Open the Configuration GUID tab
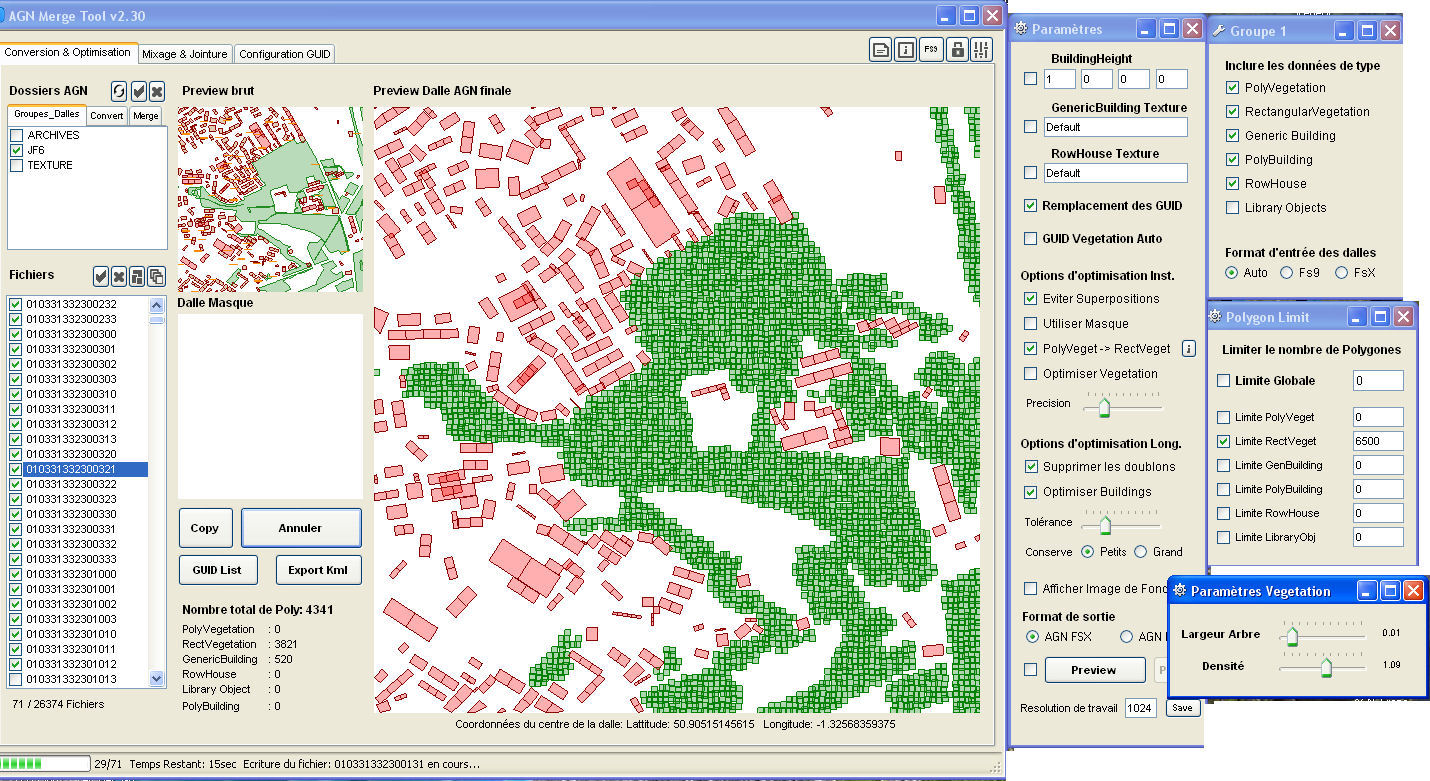 pos(285,54)
